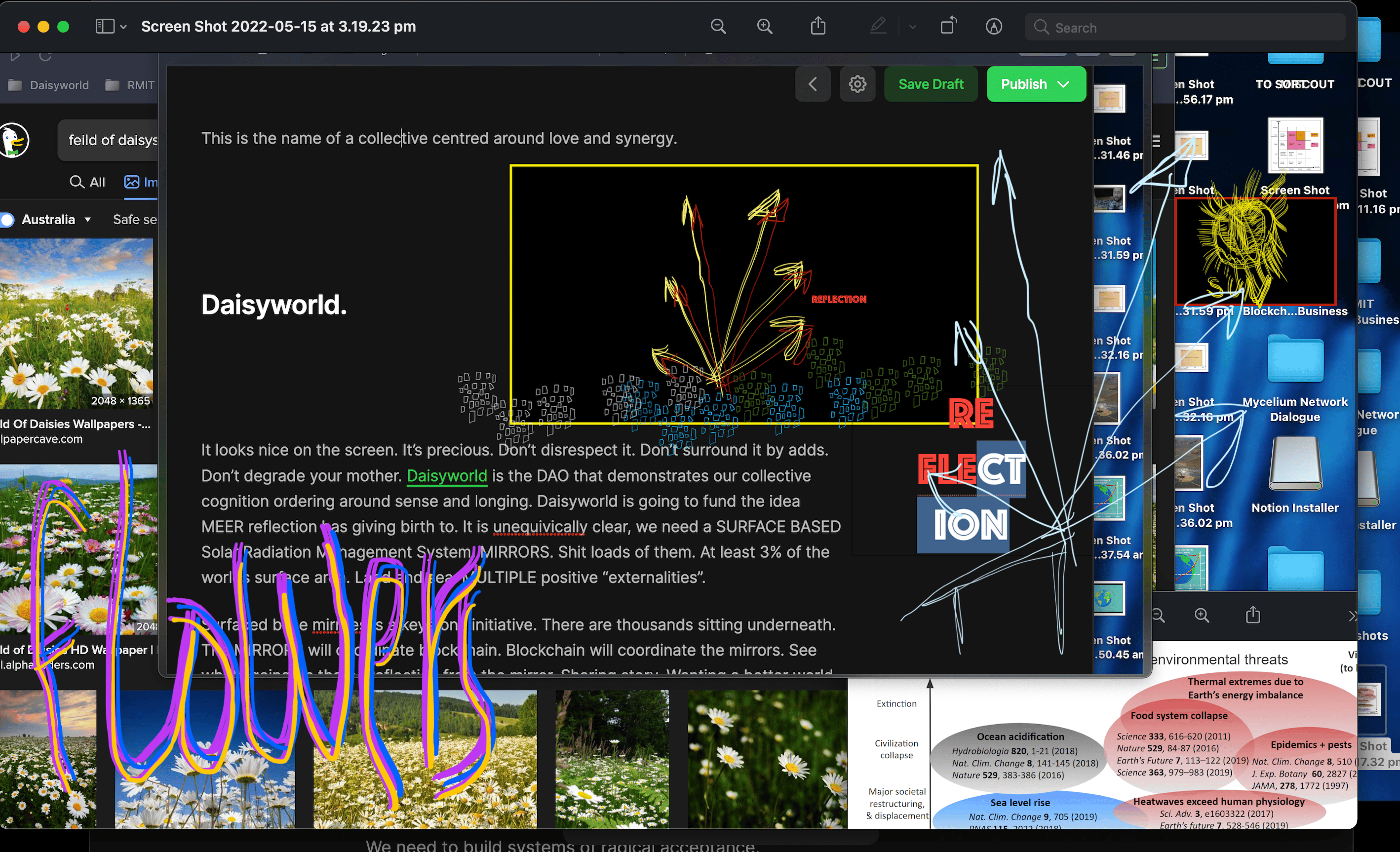Show the Markup toolbar

coord(994,26)
